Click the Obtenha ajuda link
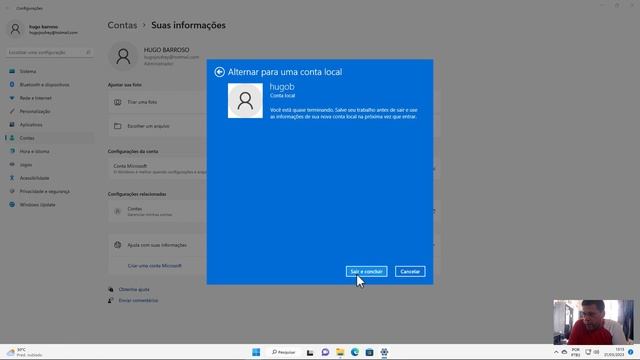This screenshot has width=640, height=360. pyautogui.click(x=134, y=289)
